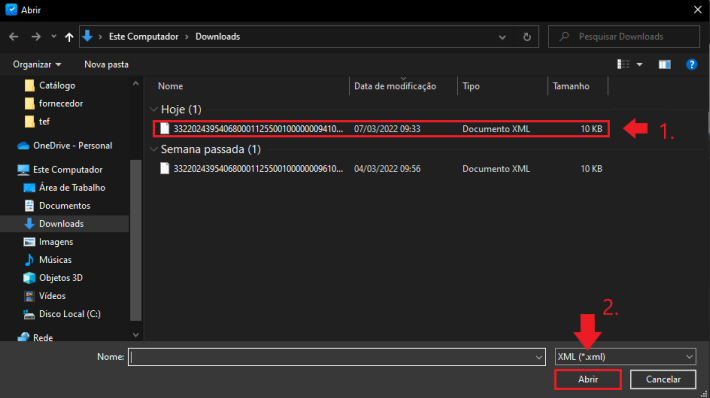710x398 pixels.
Task: Open Área de Trabalho in sidebar
Action: coord(72,187)
